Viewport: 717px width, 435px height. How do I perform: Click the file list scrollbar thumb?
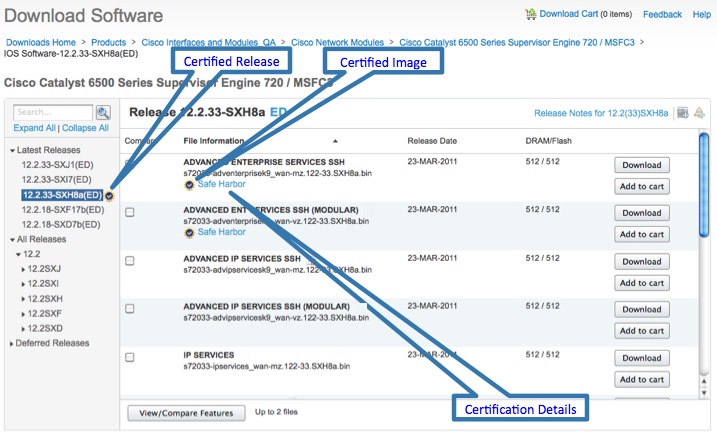click(x=704, y=184)
